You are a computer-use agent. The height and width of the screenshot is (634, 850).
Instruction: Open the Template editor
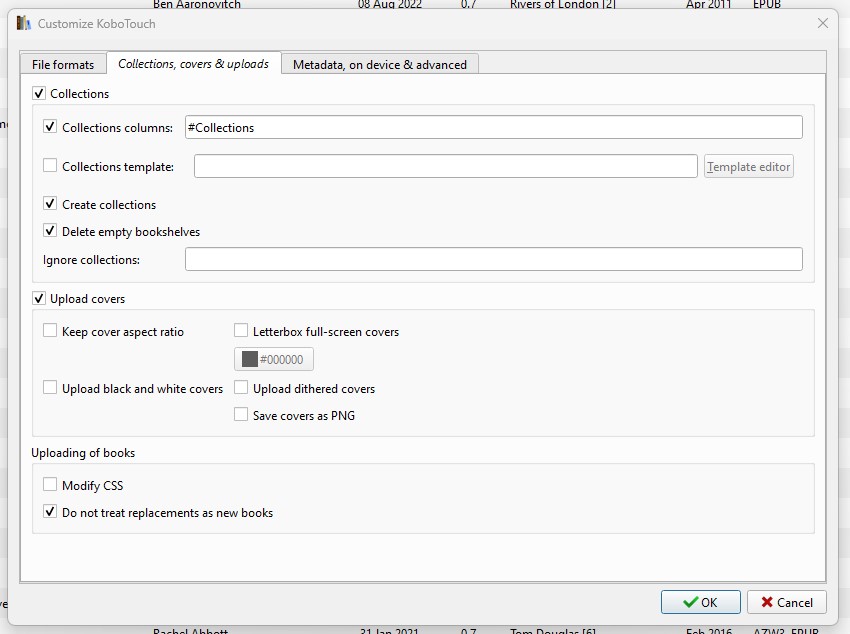pyautogui.click(x=749, y=166)
